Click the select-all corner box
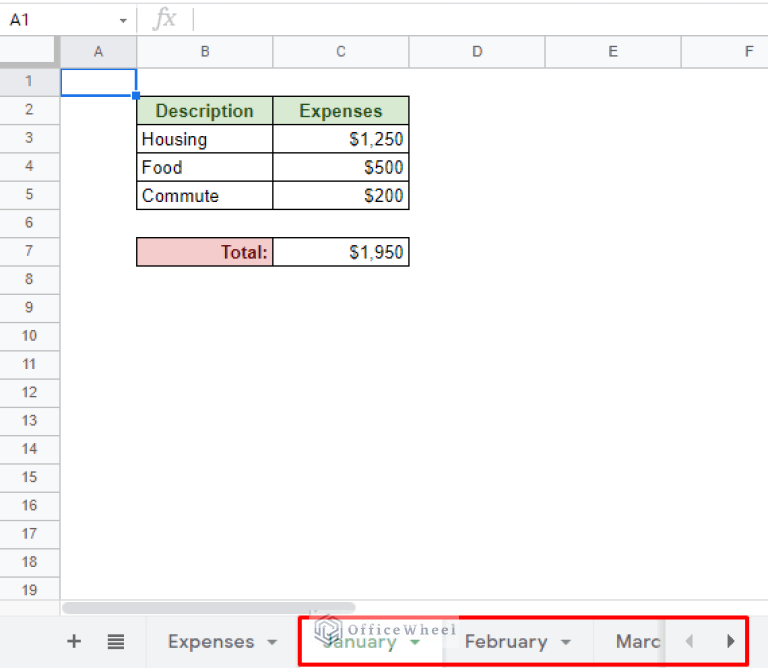Viewport: 768px width, 668px height. click(x=30, y=52)
